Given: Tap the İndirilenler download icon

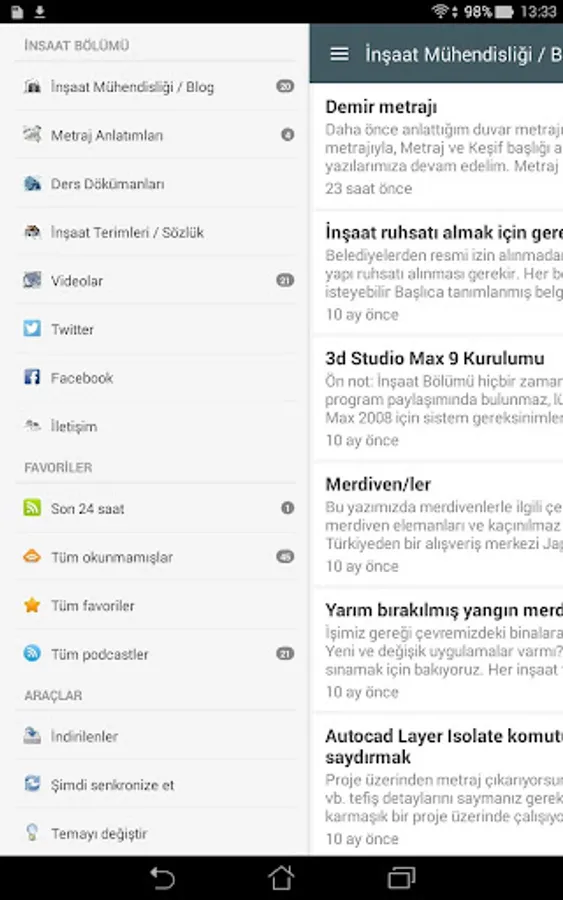Looking at the screenshot, I should pos(32,736).
